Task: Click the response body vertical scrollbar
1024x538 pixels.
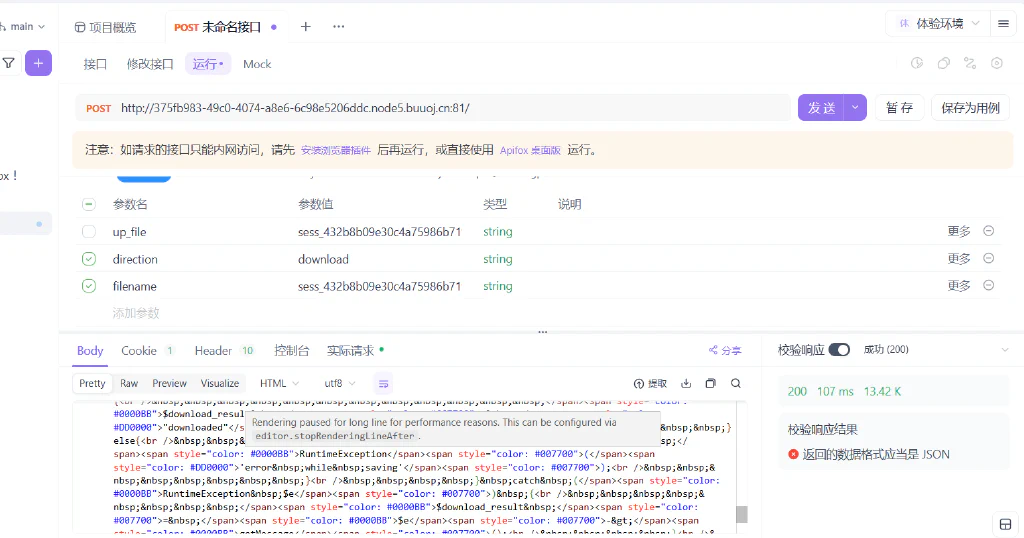Action: click(741, 514)
